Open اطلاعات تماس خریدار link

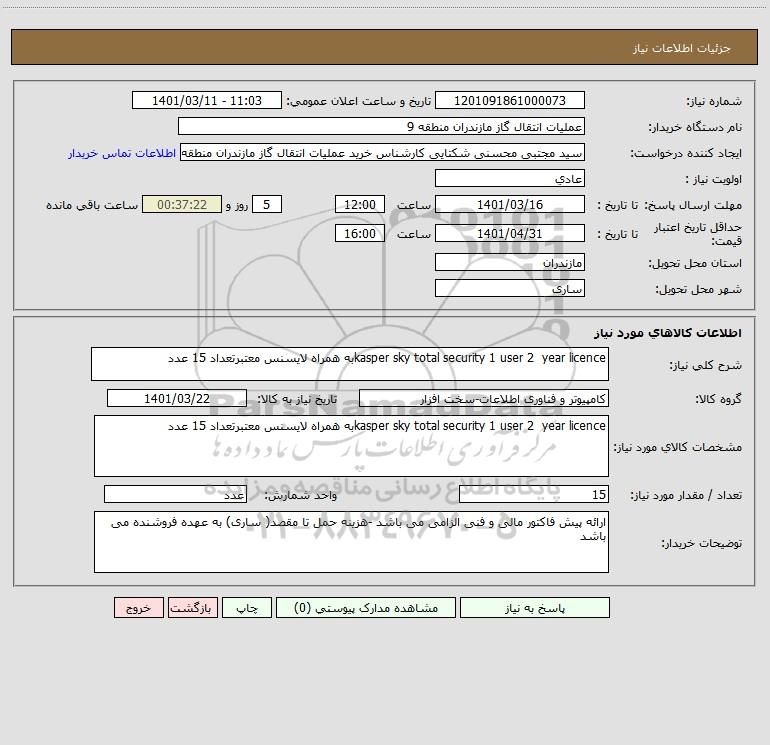[x=122, y=153]
